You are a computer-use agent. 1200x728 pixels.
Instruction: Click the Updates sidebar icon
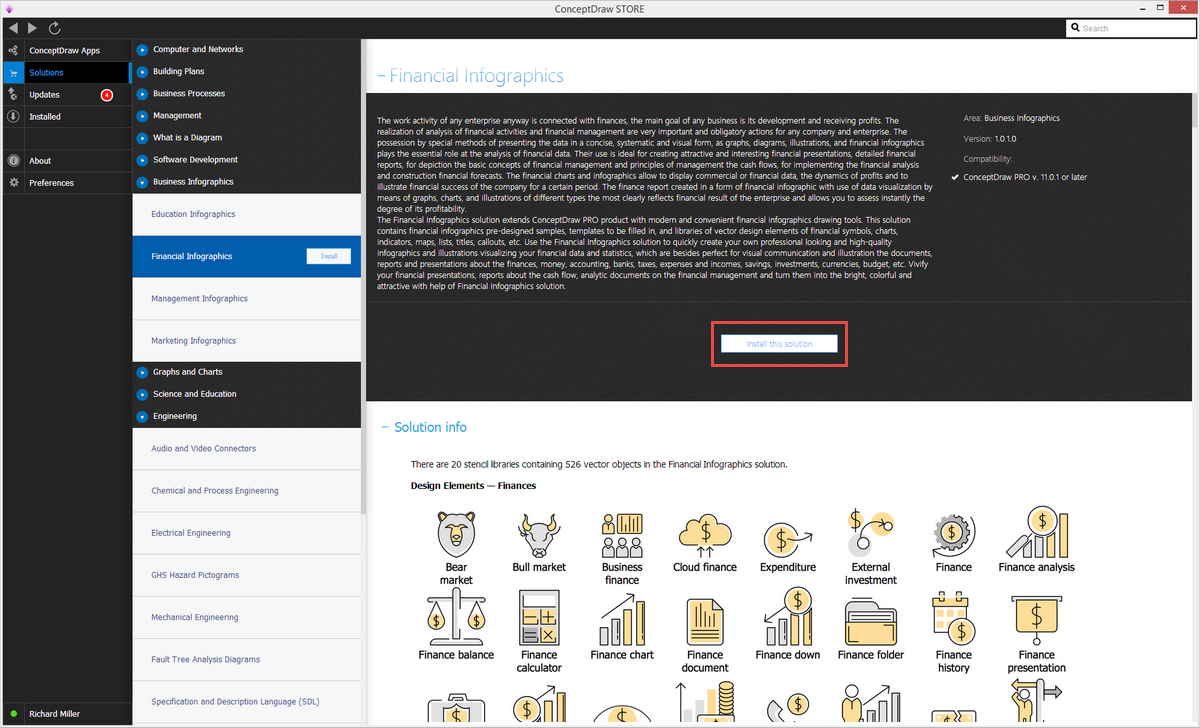[13, 94]
